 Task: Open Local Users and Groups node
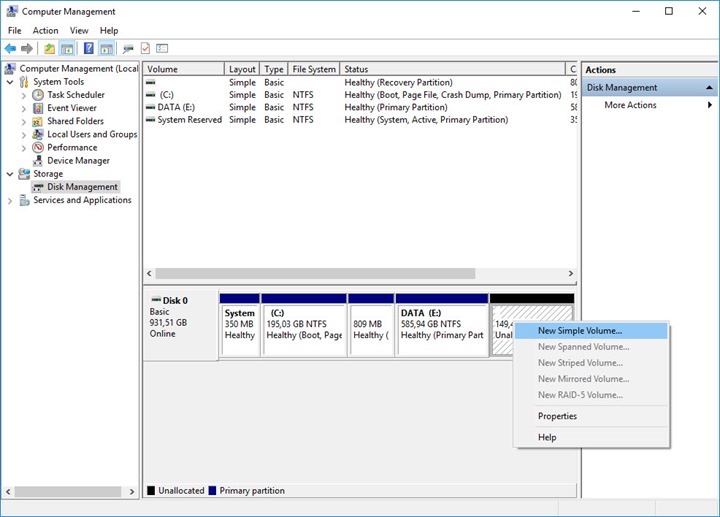91,134
